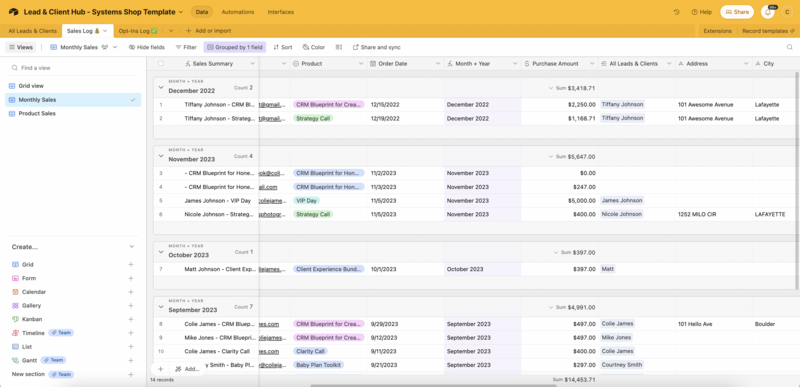Click the search magnifier icon in toolbar
This screenshot has width=800, height=387.
click(x=790, y=47)
